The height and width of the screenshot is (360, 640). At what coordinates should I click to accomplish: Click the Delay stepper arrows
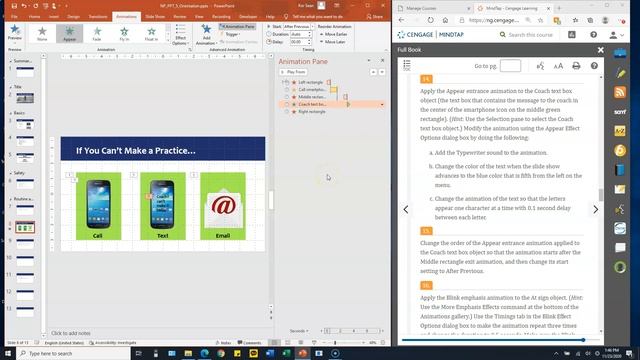(309, 42)
